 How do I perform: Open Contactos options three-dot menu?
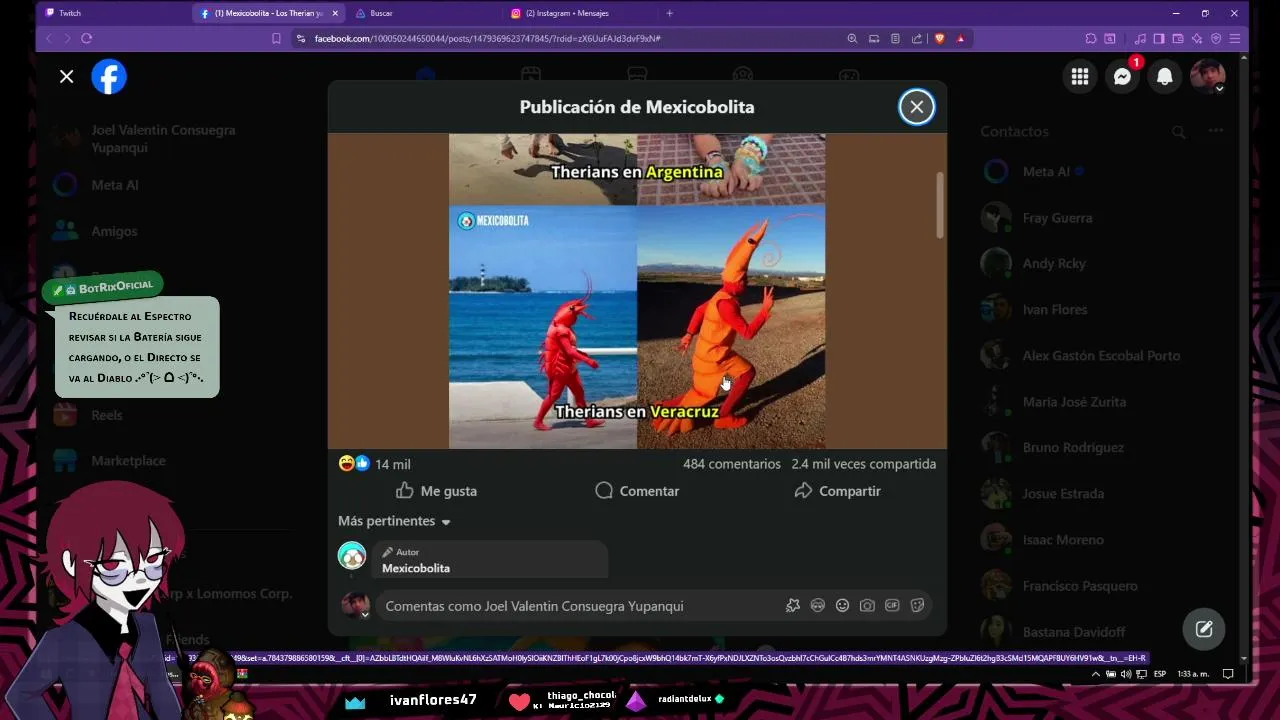tap(1215, 131)
